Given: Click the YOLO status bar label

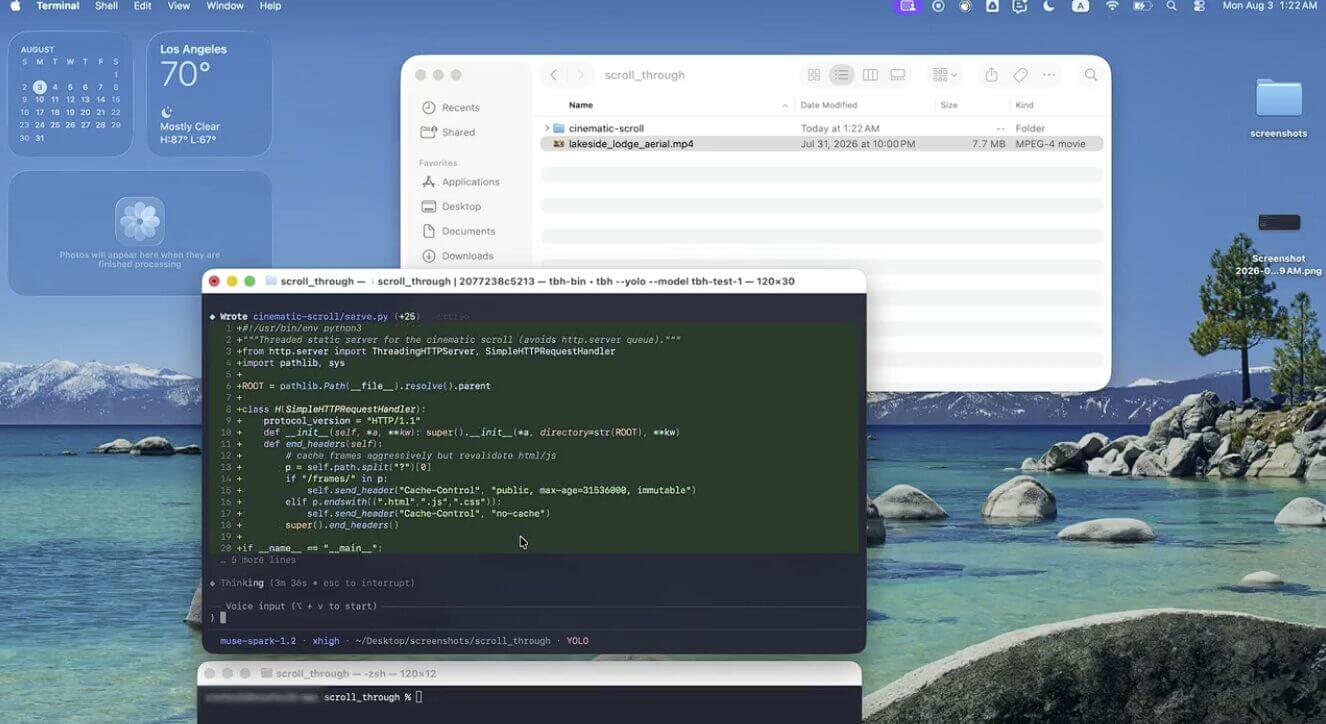Looking at the screenshot, I should [x=578, y=641].
